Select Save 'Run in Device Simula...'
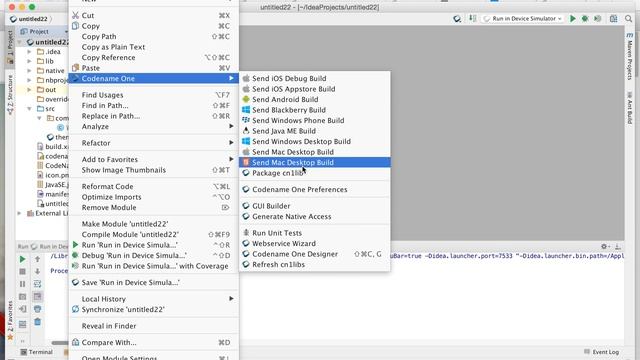 pyautogui.click(x=153, y=282)
